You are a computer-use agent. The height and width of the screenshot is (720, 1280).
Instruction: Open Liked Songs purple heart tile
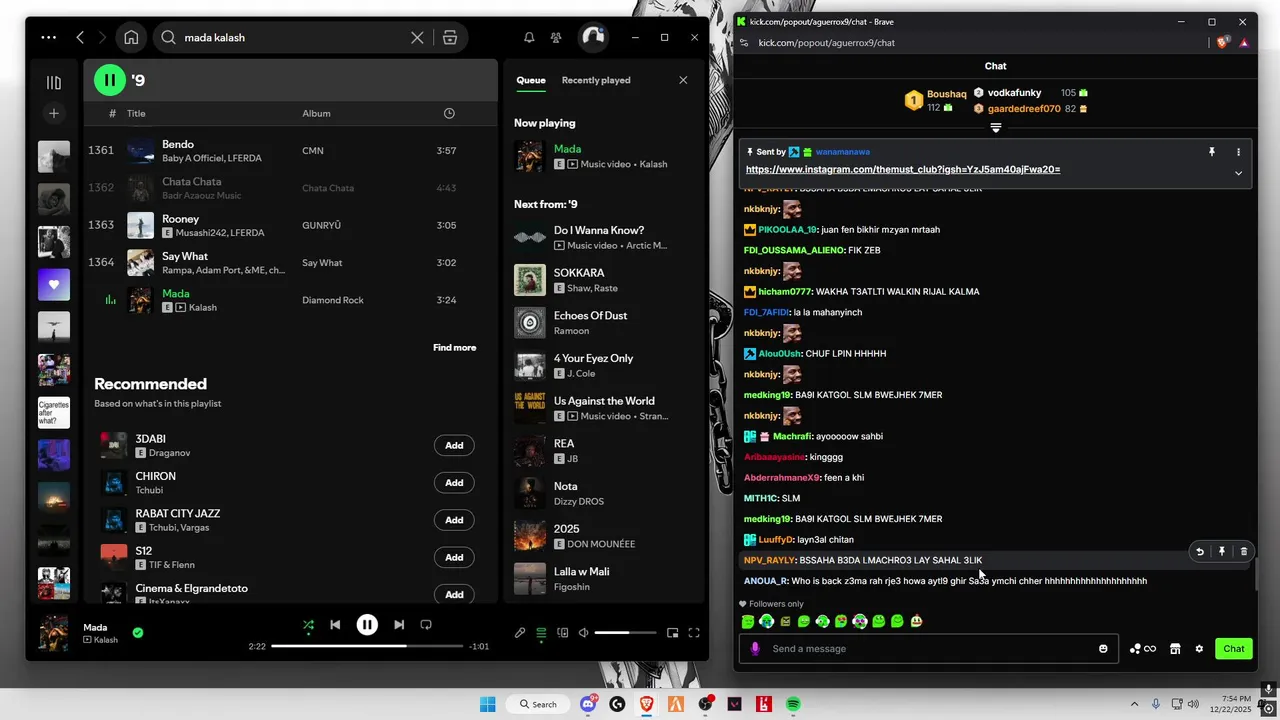point(54,284)
